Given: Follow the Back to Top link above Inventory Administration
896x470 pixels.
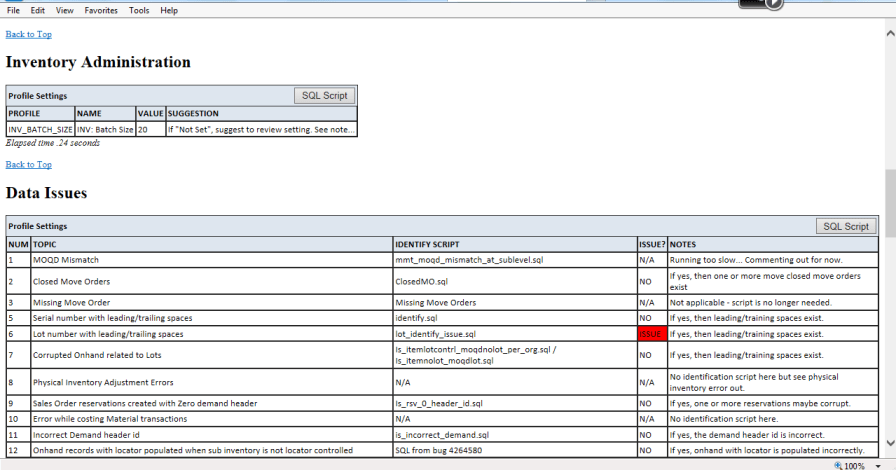Looking at the screenshot, I should tap(29, 34).
